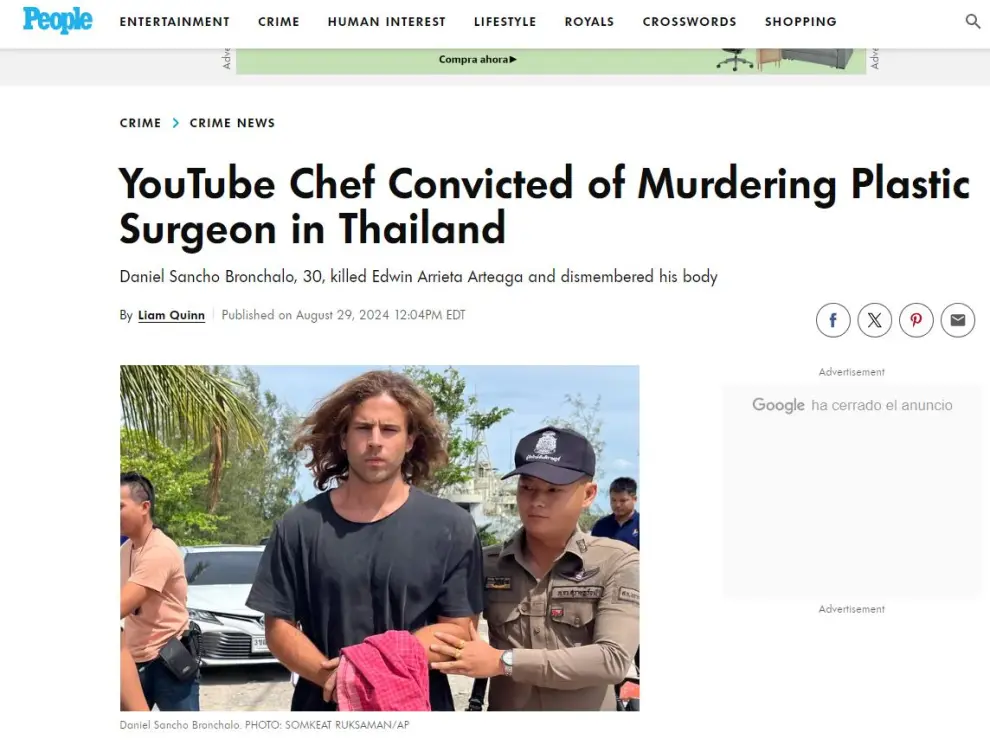
Task: Share article on Facebook
Action: pos(833,320)
